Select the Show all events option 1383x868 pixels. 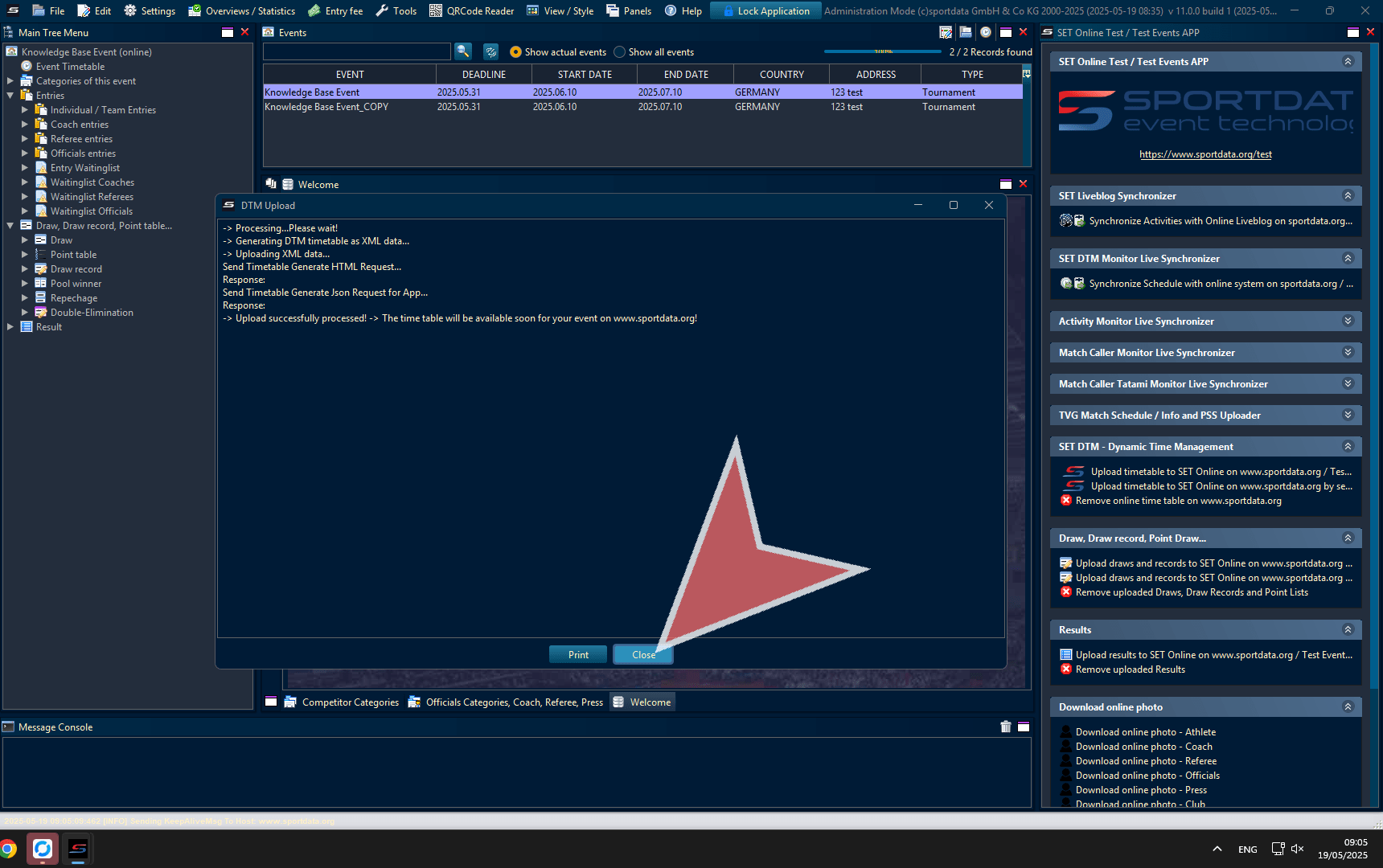pyautogui.click(x=619, y=52)
